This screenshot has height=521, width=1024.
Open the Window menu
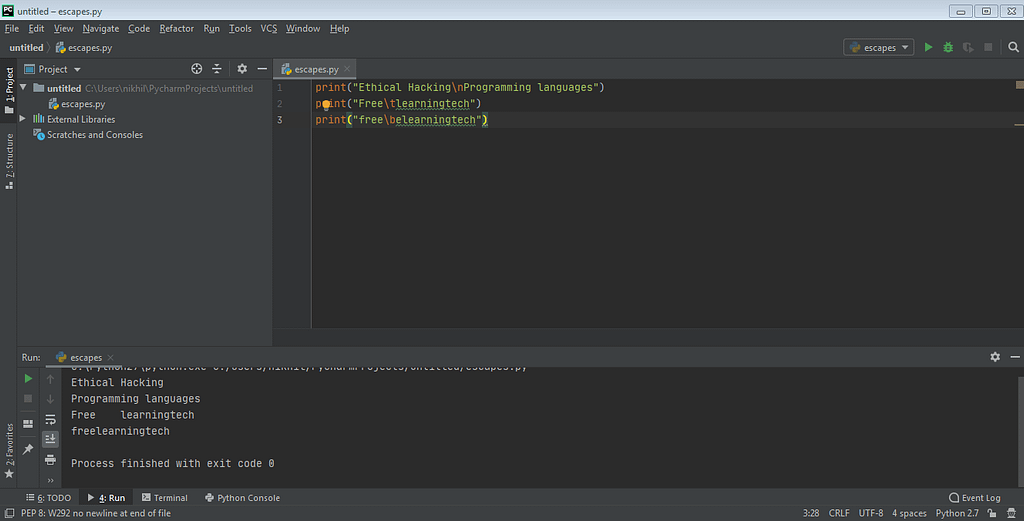302,28
